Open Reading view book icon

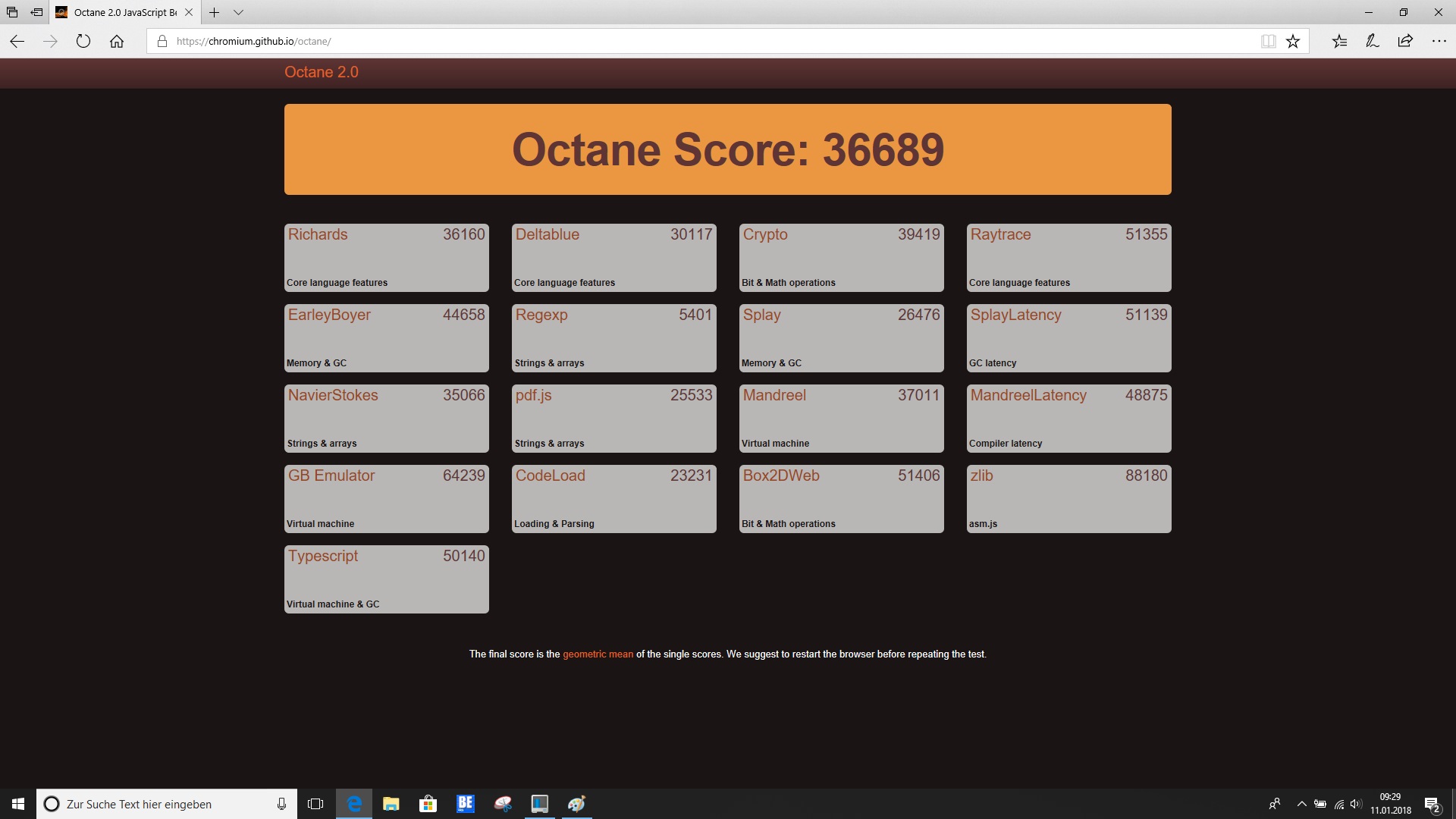click(x=1268, y=42)
